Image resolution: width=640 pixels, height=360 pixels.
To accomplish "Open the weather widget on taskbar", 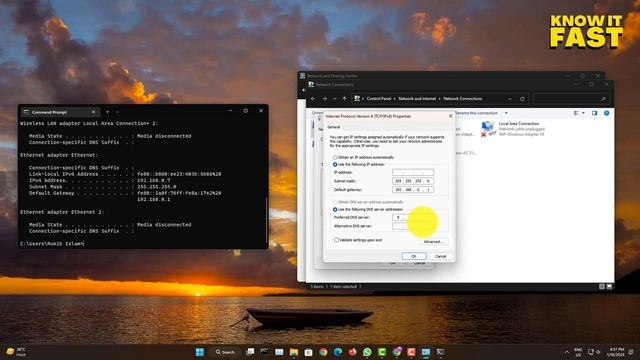I will click(x=16, y=352).
